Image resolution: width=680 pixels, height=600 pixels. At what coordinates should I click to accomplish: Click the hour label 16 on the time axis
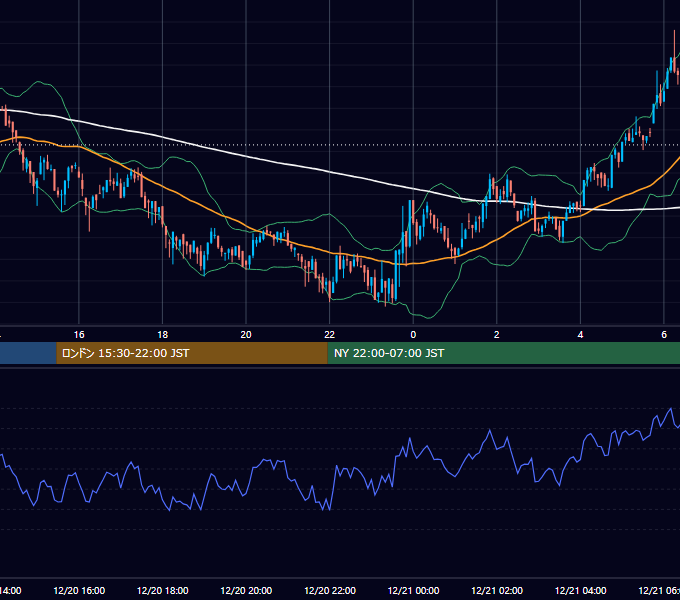click(x=79, y=335)
